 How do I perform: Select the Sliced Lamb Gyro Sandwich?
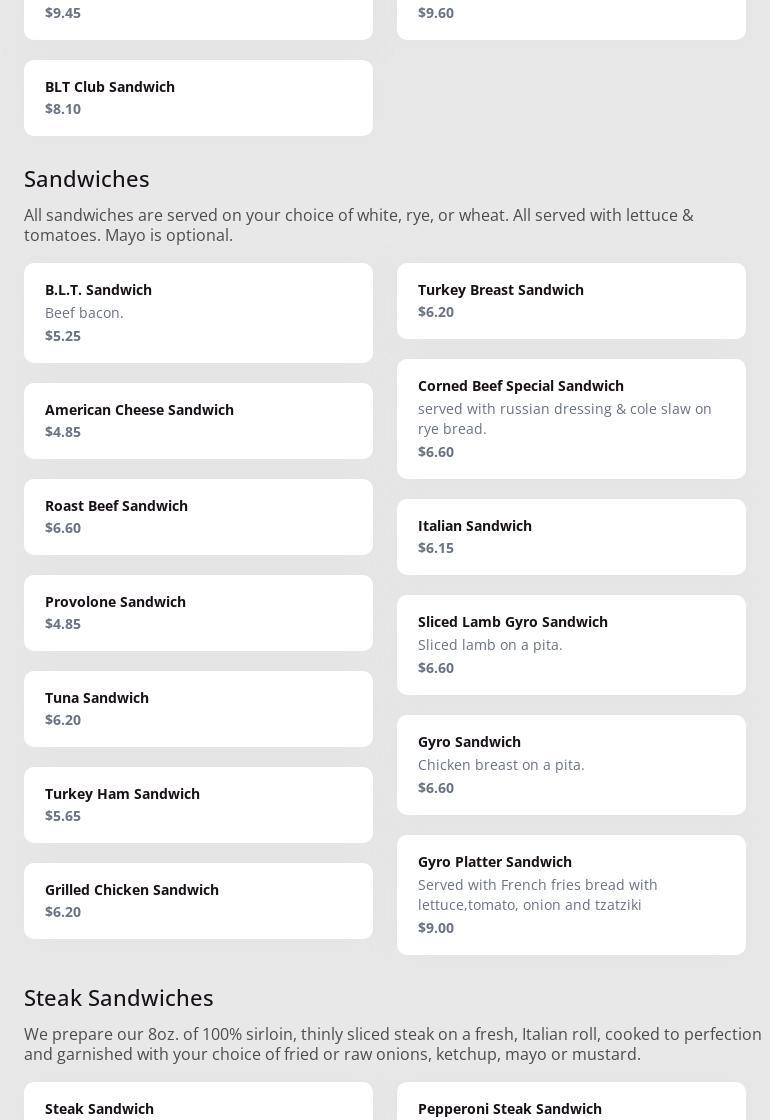(571, 644)
